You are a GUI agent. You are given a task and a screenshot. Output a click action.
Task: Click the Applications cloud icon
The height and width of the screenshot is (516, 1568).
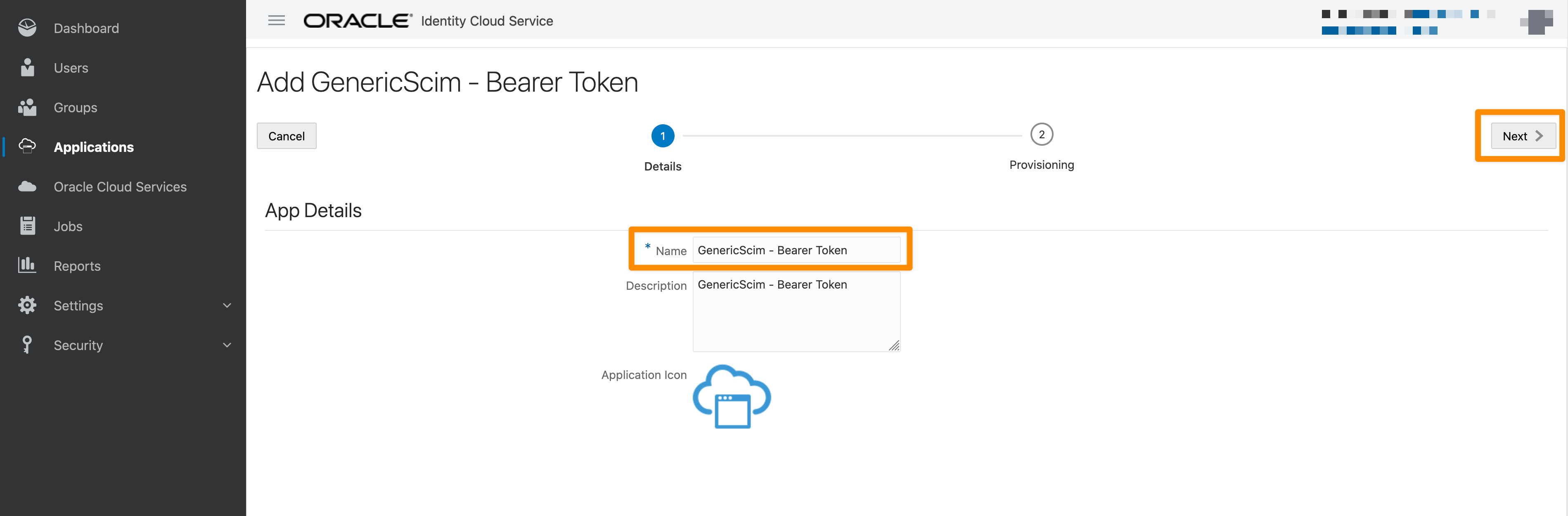click(x=27, y=147)
